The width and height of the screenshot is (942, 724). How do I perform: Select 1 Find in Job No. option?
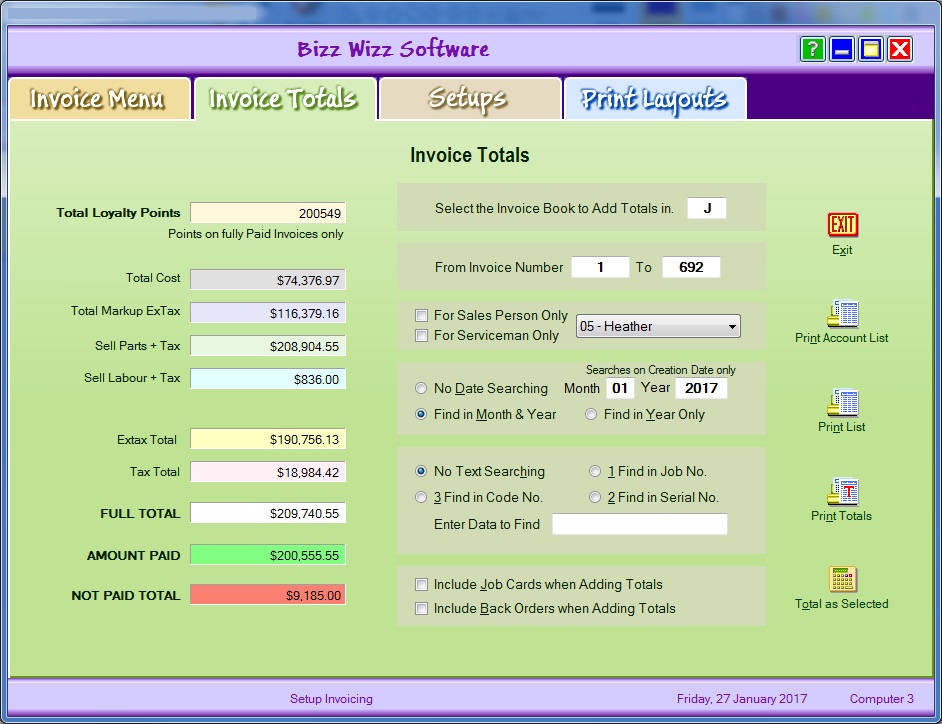(x=595, y=471)
